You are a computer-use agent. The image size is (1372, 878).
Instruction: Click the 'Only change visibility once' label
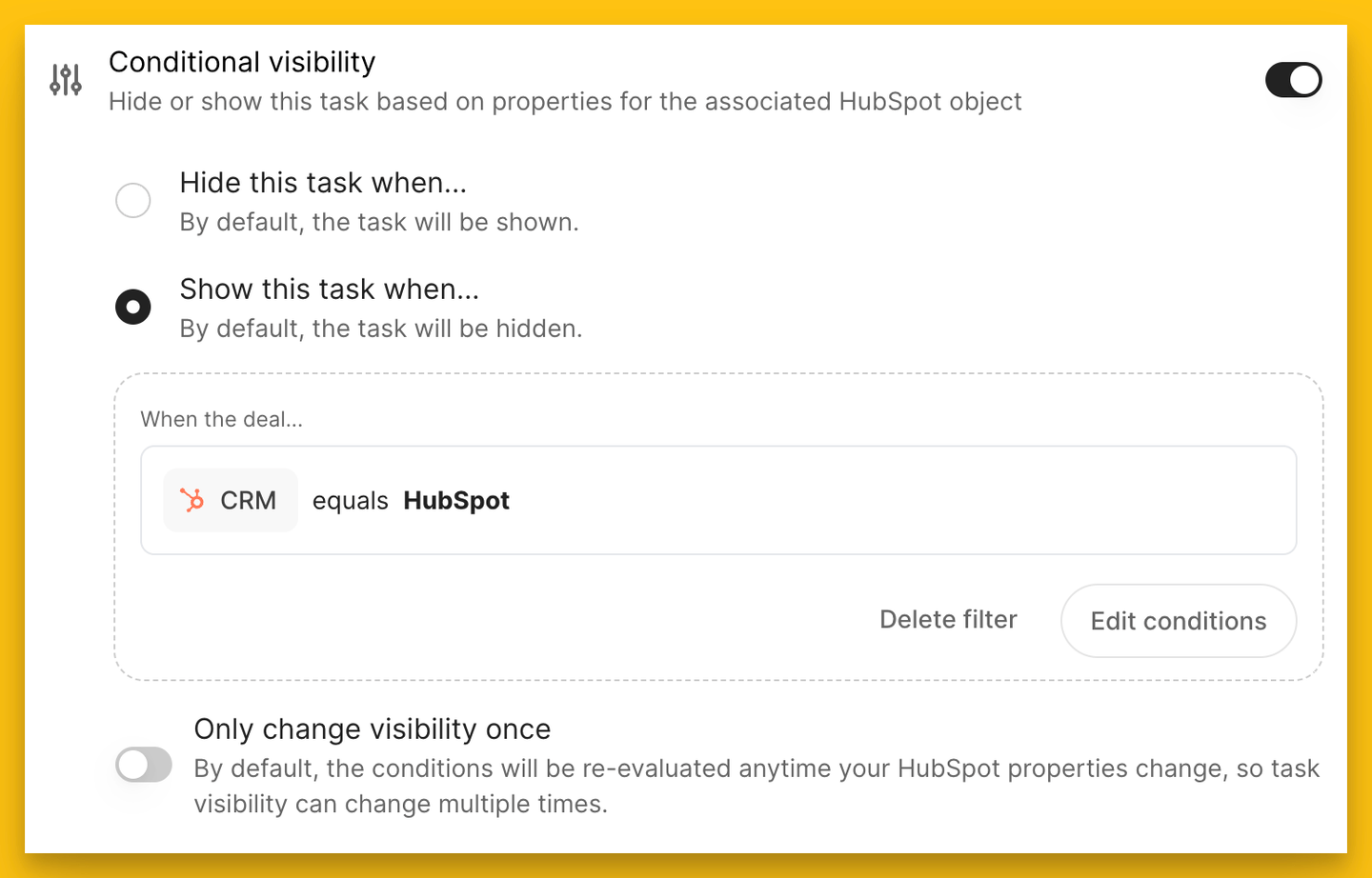[x=373, y=729]
